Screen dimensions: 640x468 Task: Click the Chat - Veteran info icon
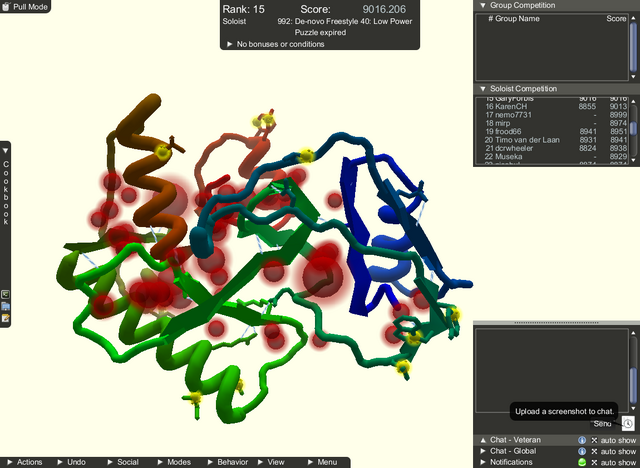pyautogui.click(x=582, y=440)
